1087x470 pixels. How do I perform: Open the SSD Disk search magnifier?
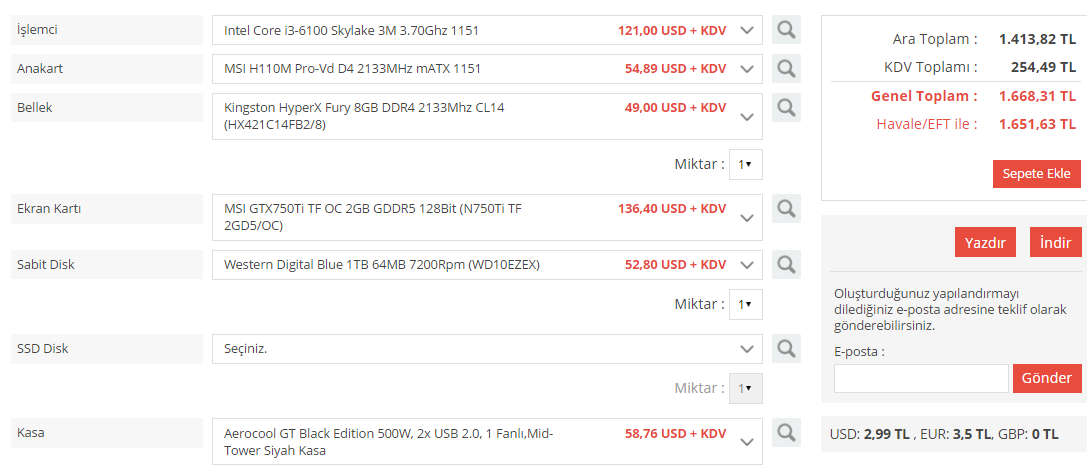(786, 349)
